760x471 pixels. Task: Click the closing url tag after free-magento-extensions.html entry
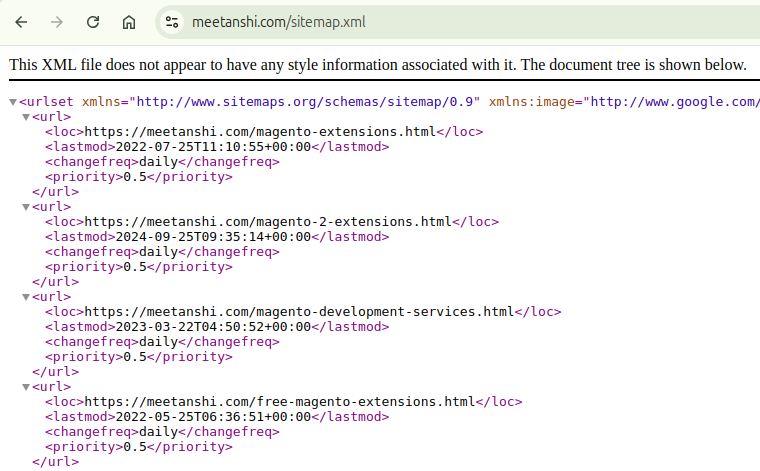[55, 462]
